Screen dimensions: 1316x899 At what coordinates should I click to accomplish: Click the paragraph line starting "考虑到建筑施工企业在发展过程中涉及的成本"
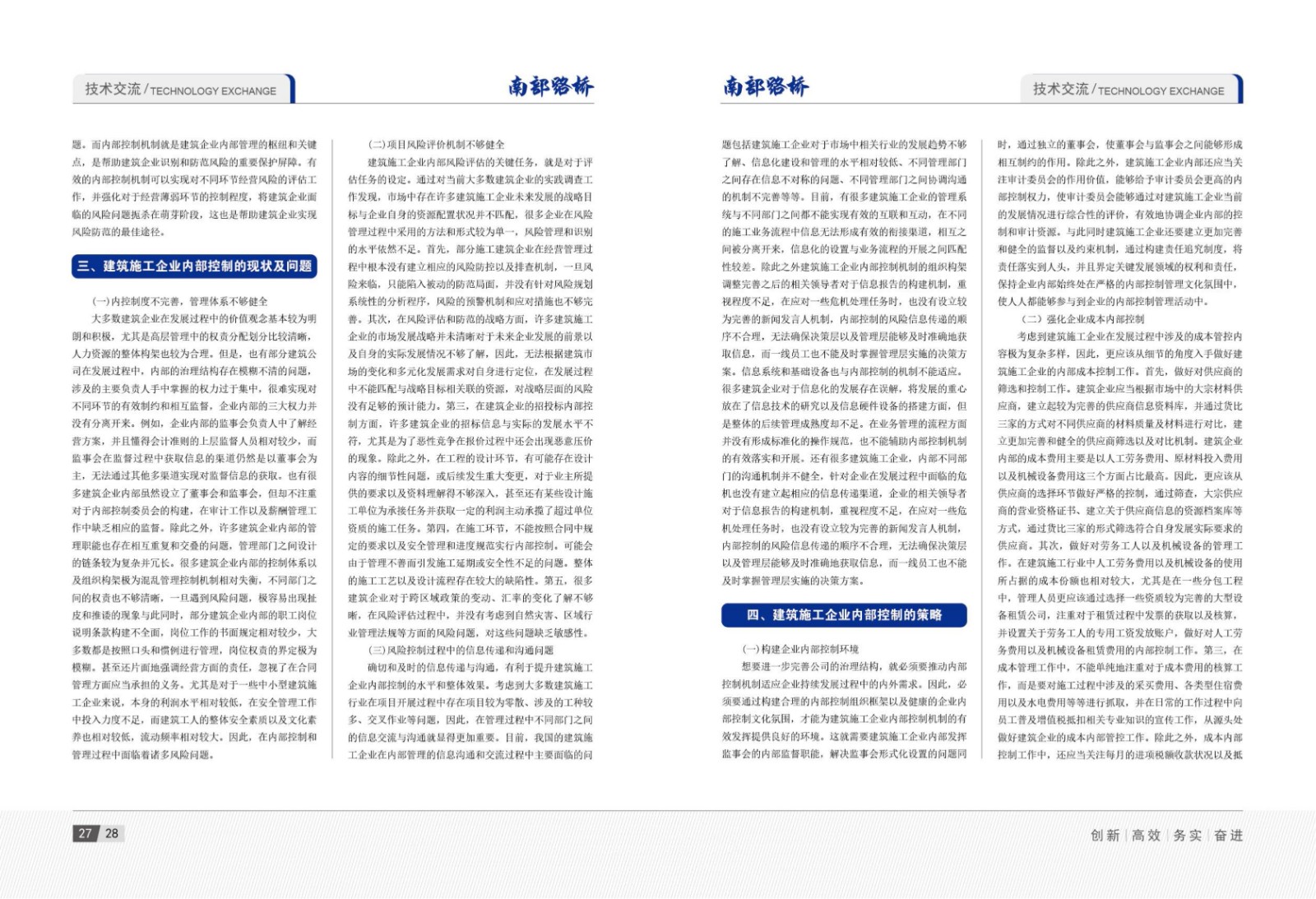(1131, 336)
